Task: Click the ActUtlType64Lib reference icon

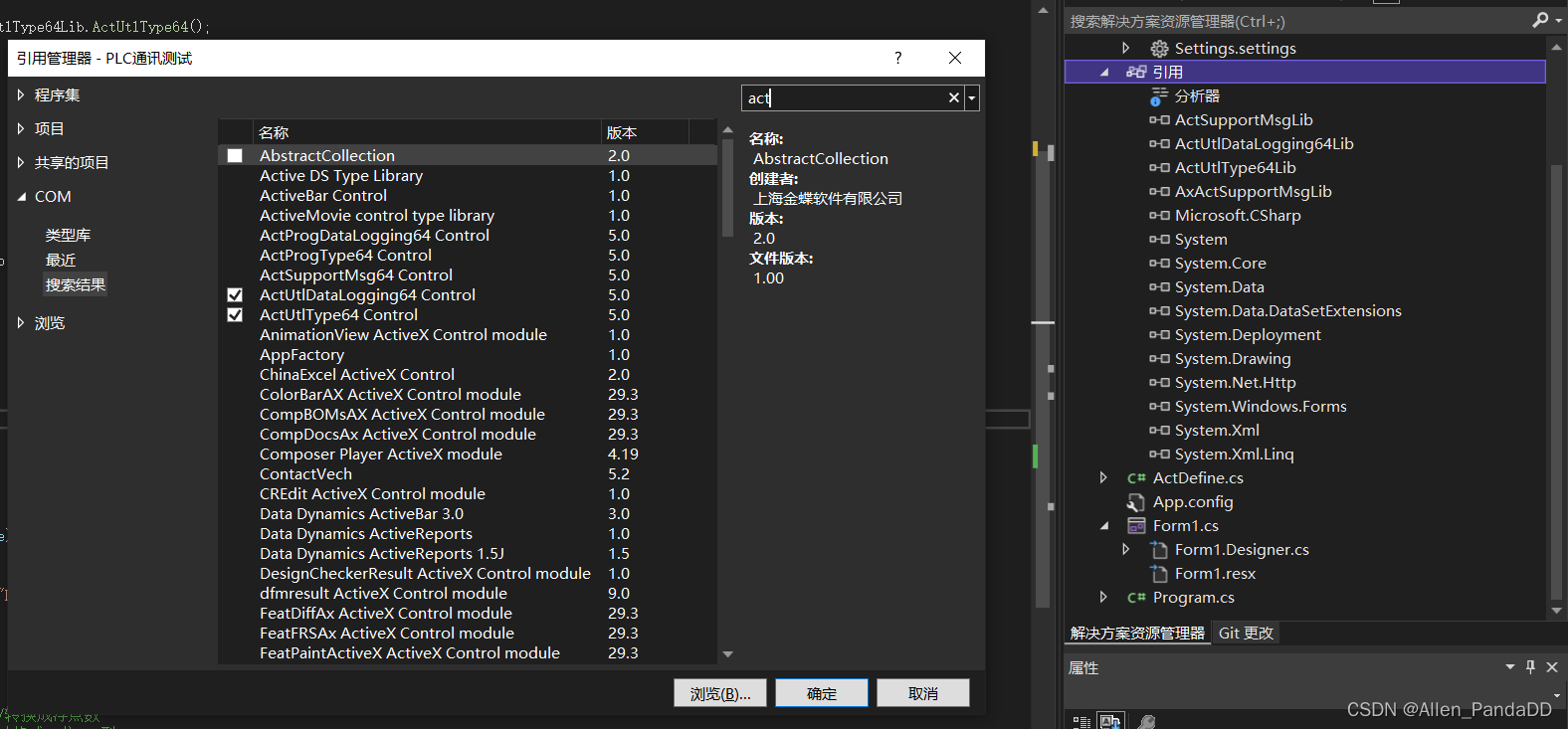Action: [x=1159, y=168]
